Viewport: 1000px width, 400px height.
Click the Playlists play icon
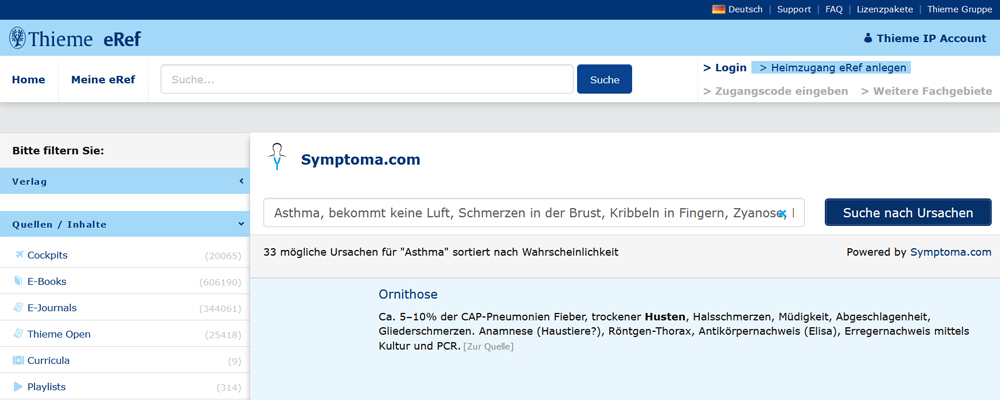18,387
